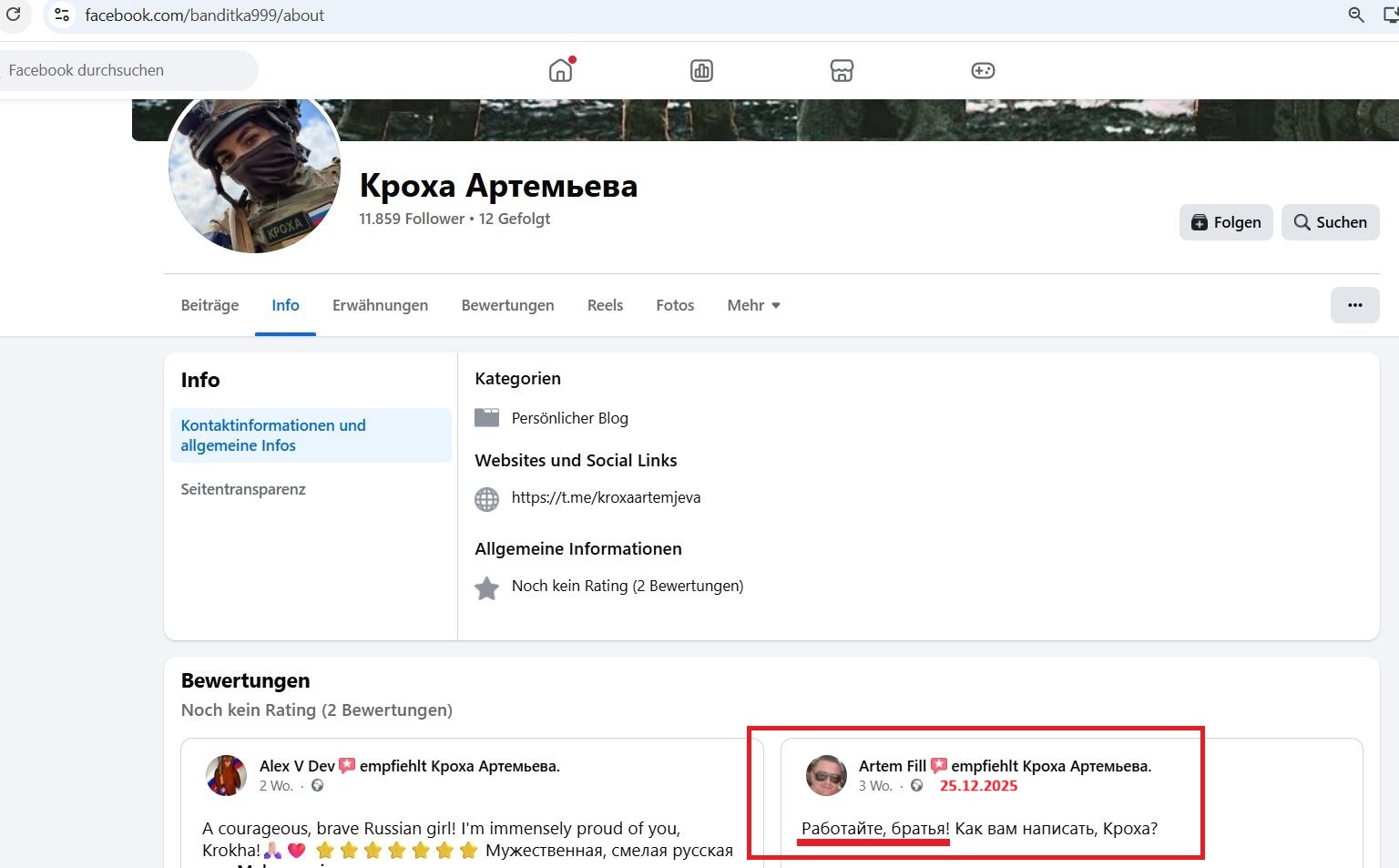Open the Telegram link t.me/kroxaartemjeva
1399x868 pixels.
606,497
